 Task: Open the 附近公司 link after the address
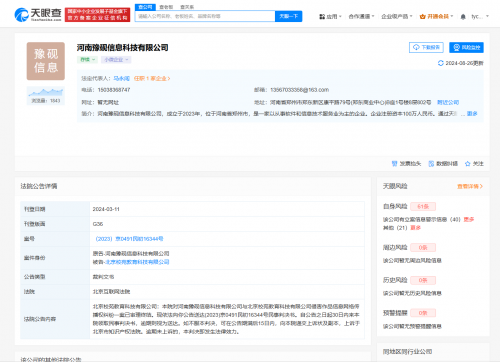(448, 102)
